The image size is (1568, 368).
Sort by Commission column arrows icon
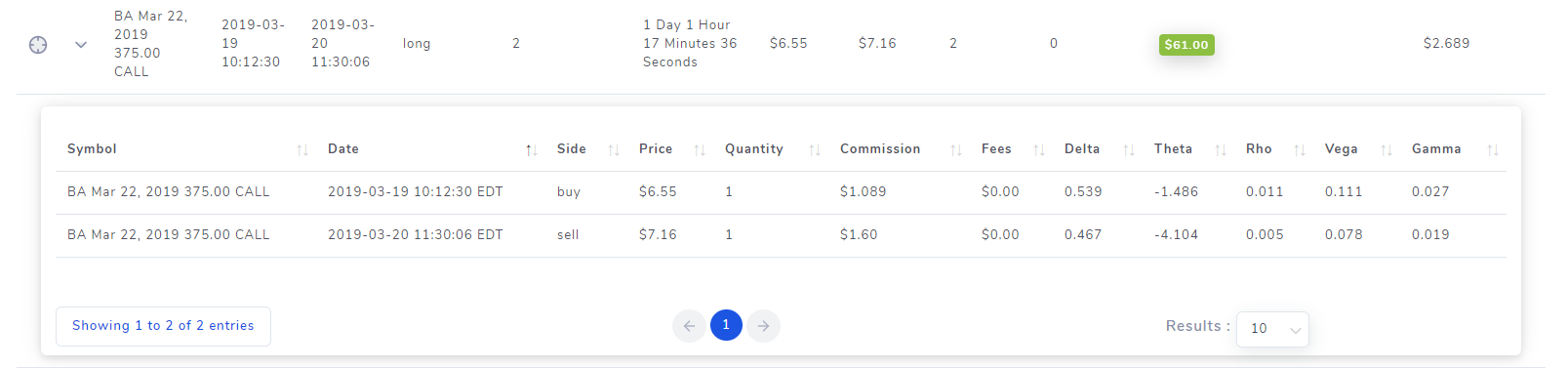click(956, 149)
